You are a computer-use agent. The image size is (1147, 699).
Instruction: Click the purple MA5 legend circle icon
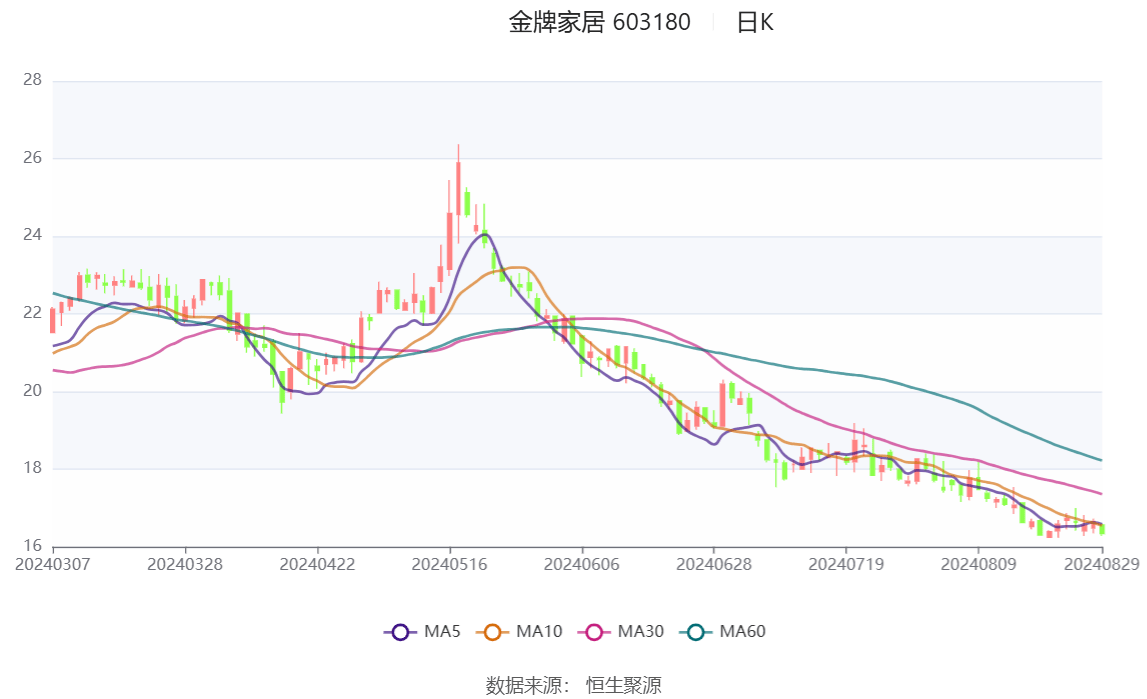(x=400, y=634)
